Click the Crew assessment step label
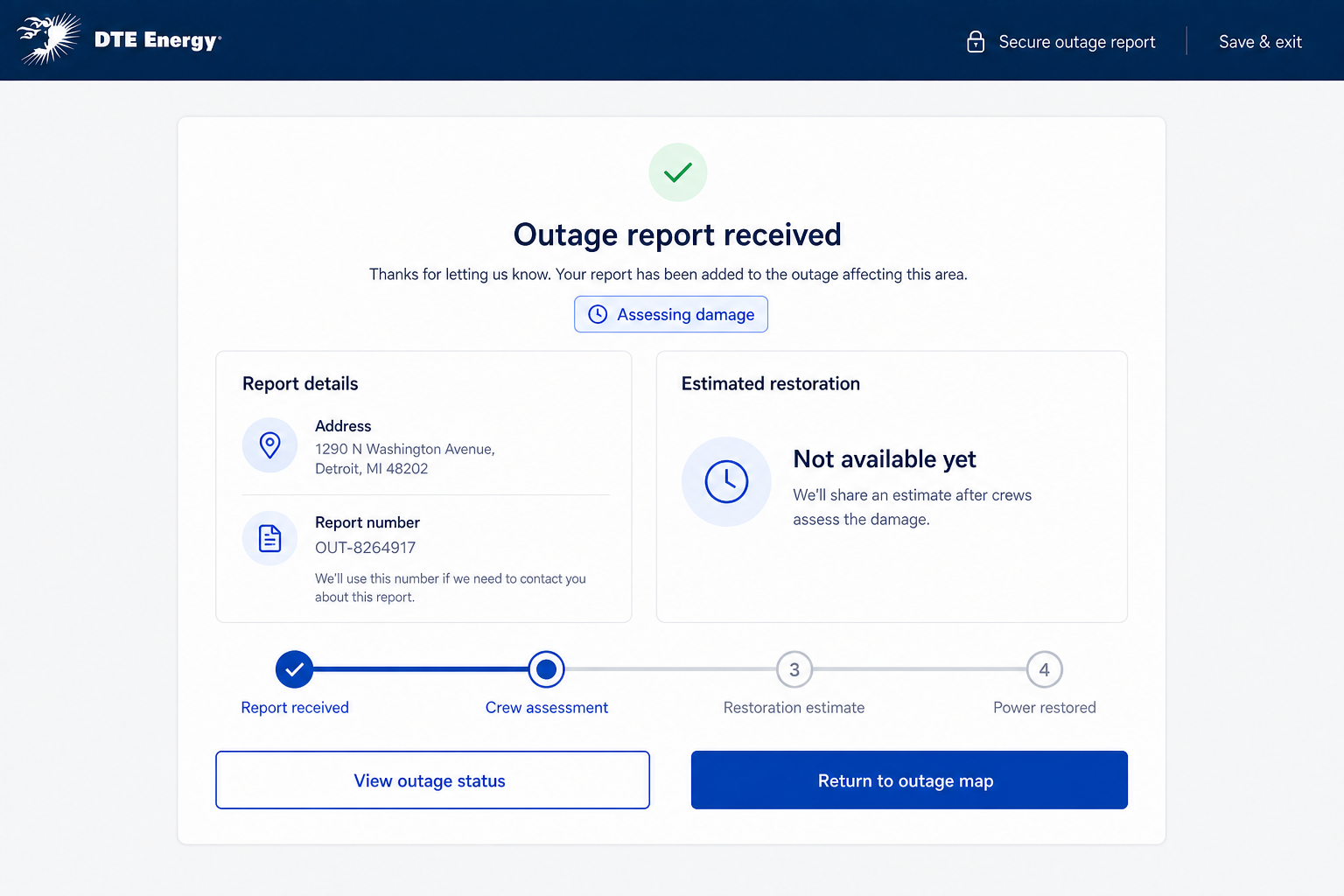The width and height of the screenshot is (1344, 896). [547, 707]
